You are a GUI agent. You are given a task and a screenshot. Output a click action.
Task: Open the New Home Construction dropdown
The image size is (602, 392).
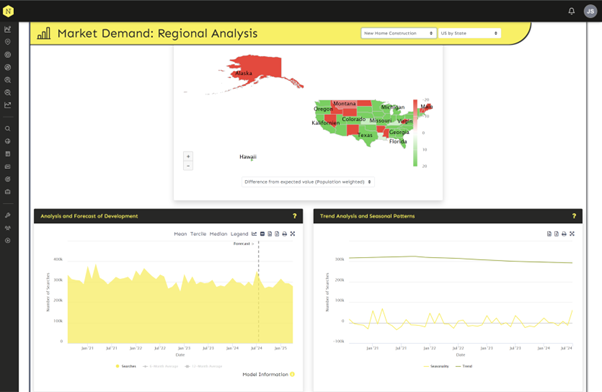[x=399, y=33]
